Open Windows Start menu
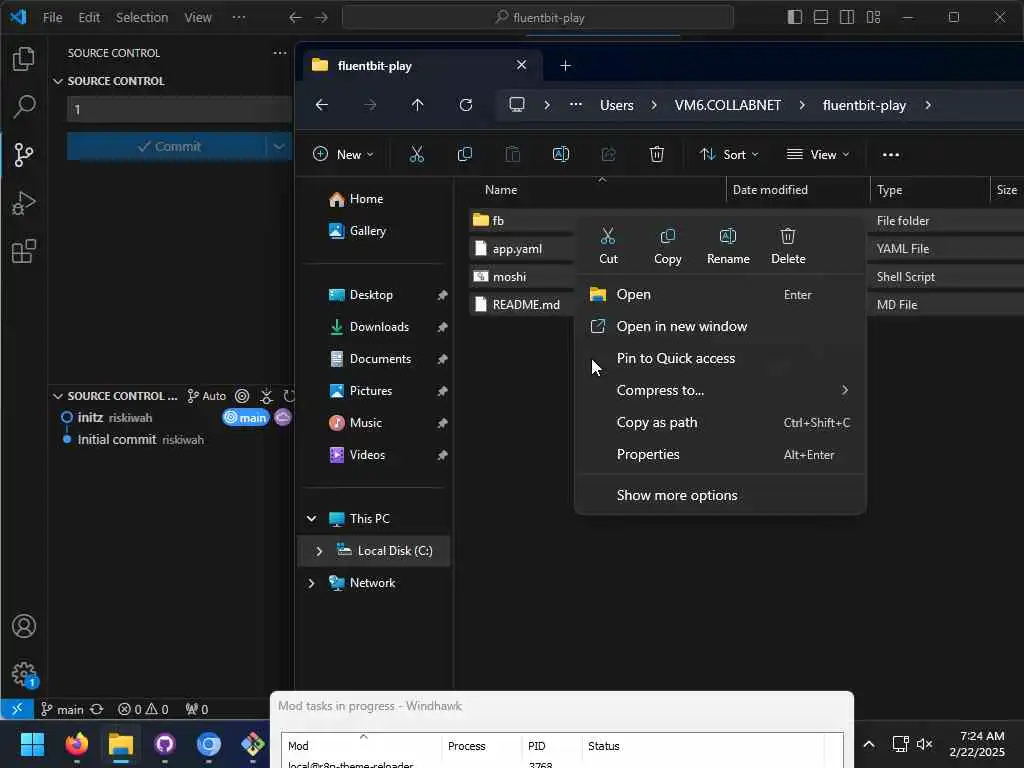The image size is (1024, 768). point(32,744)
